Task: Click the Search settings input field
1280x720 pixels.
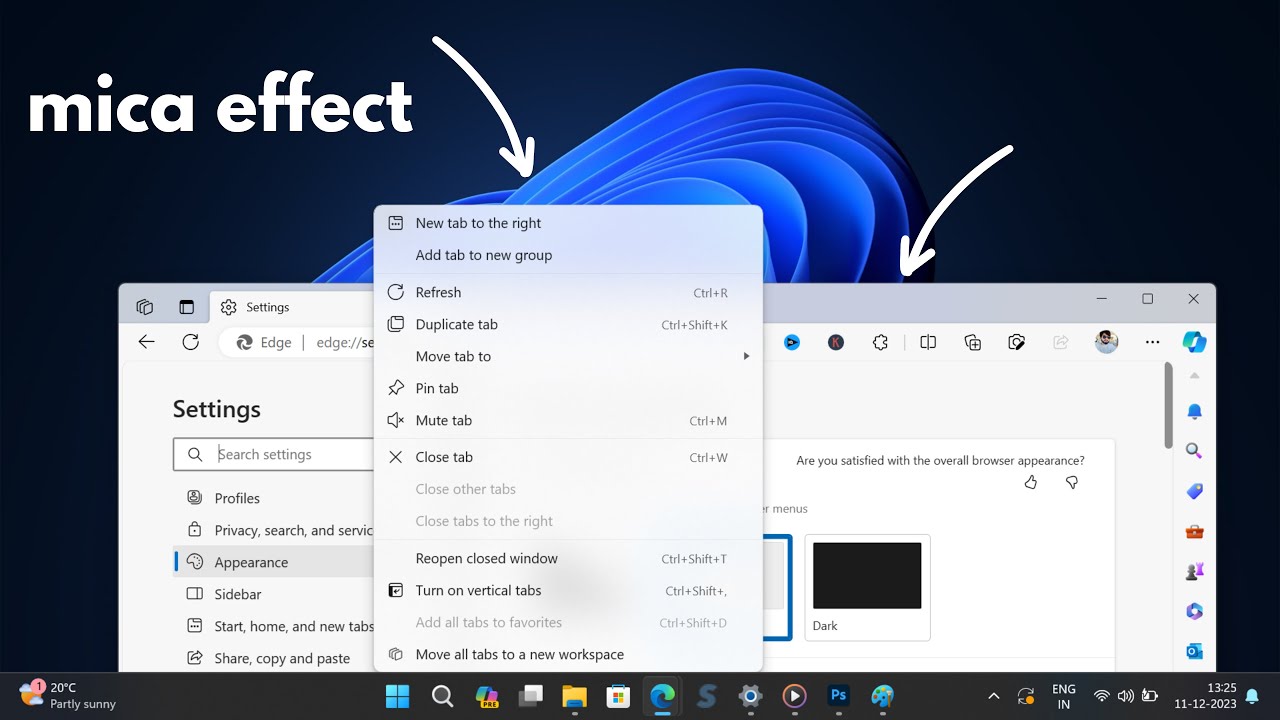Action: point(274,454)
